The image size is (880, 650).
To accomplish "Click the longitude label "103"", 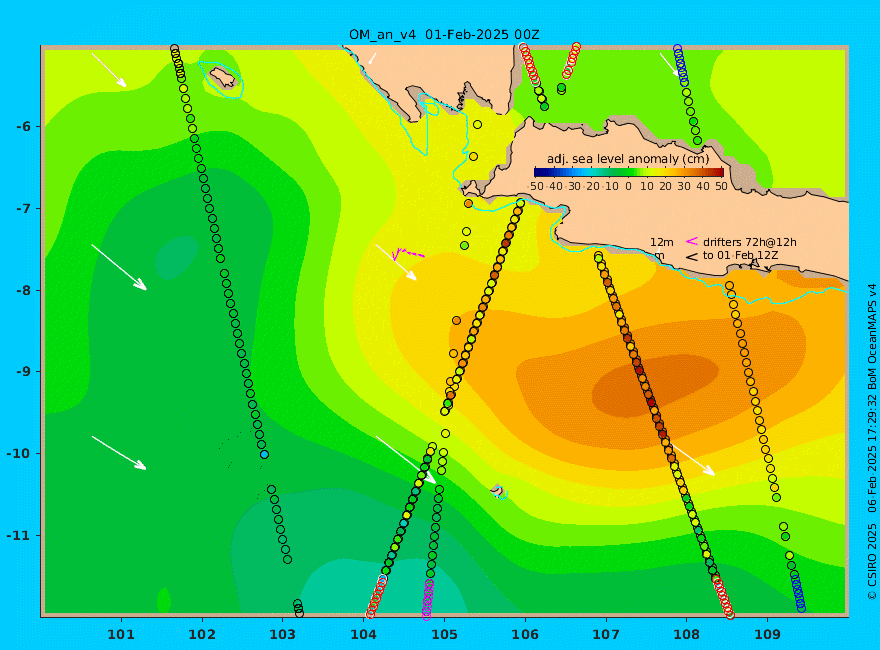I will click(283, 634).
